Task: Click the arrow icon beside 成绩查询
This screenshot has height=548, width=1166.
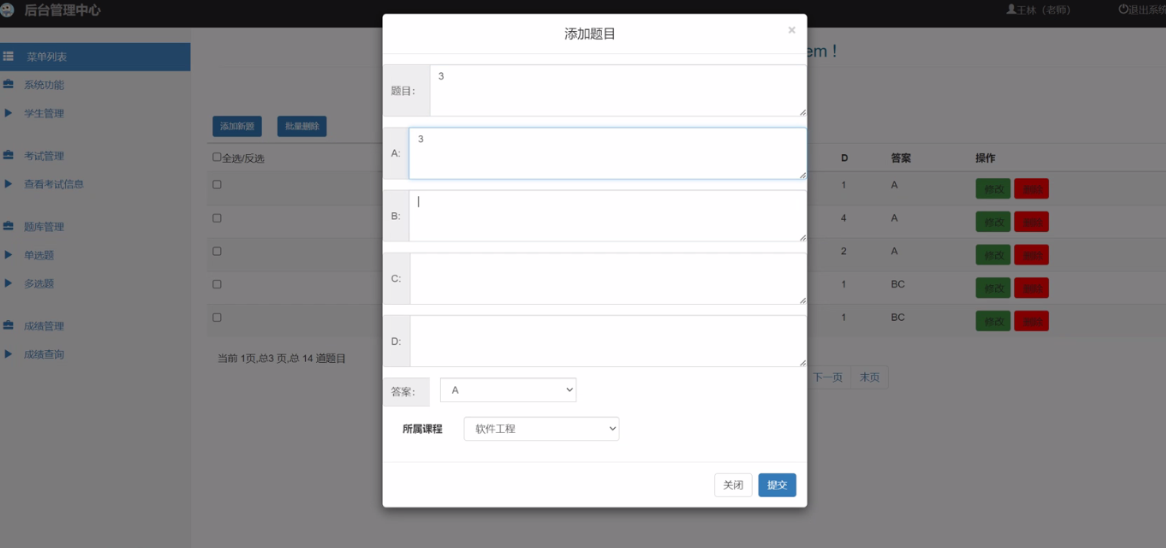Action: click(x=8, y=353)
